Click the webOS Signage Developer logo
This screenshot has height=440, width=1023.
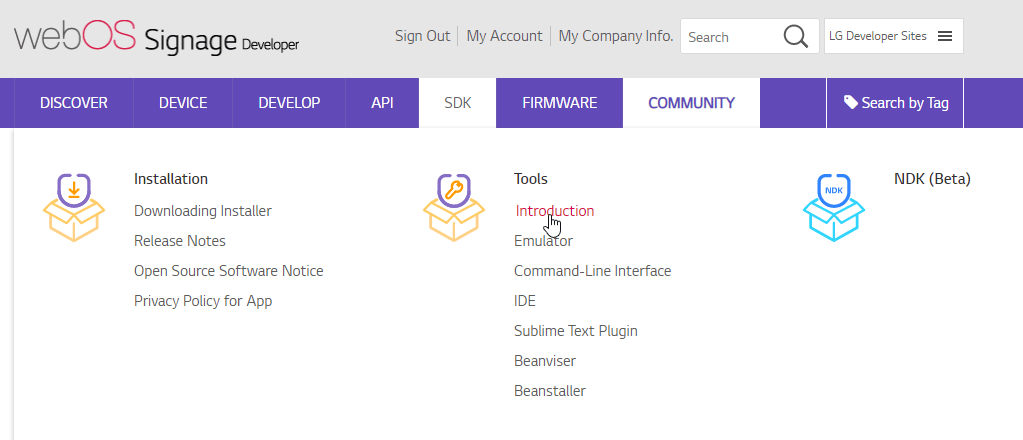click(x=157, y=37)
